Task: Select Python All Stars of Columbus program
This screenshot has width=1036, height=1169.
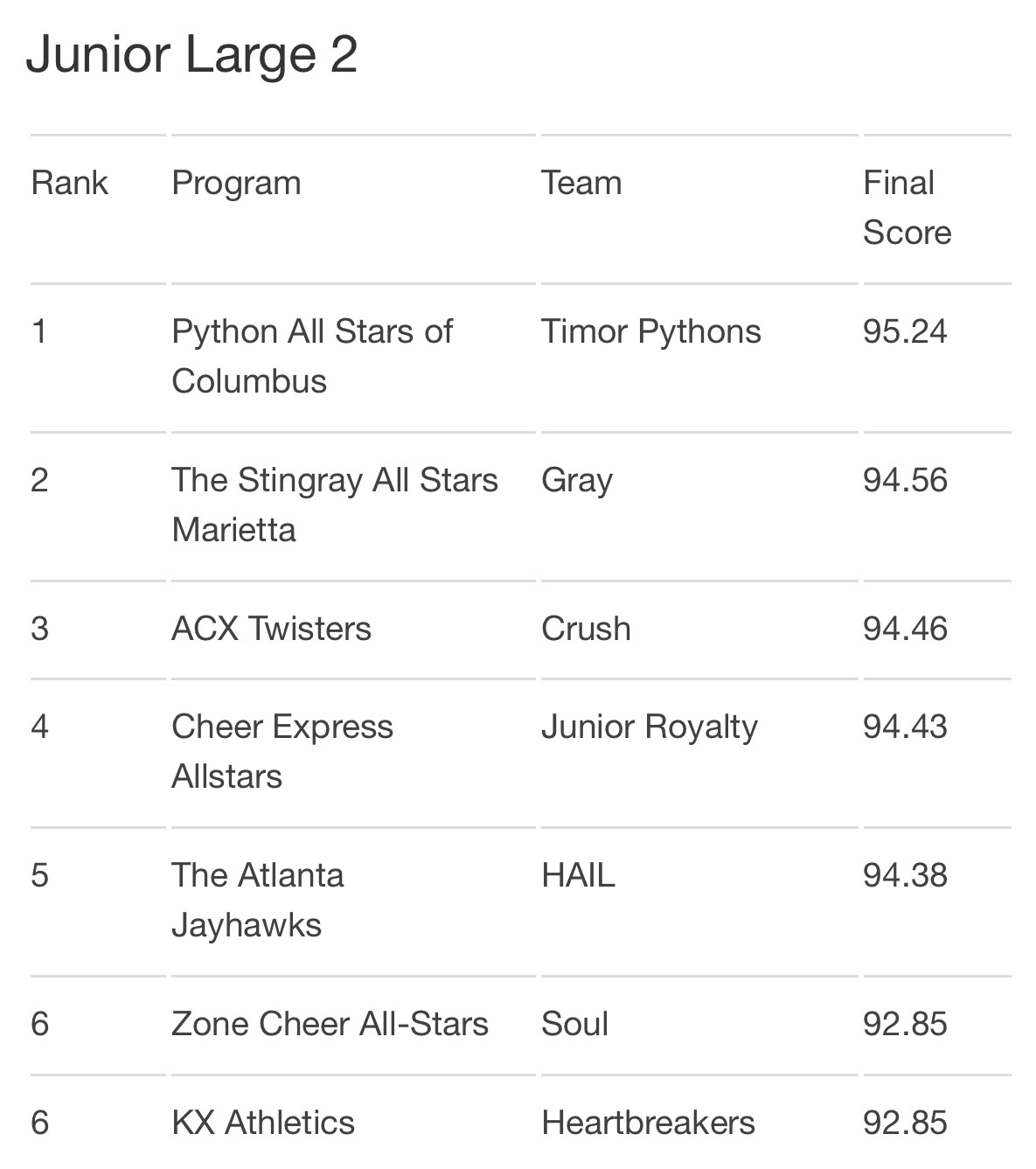Action: click(x=312, y=356)
